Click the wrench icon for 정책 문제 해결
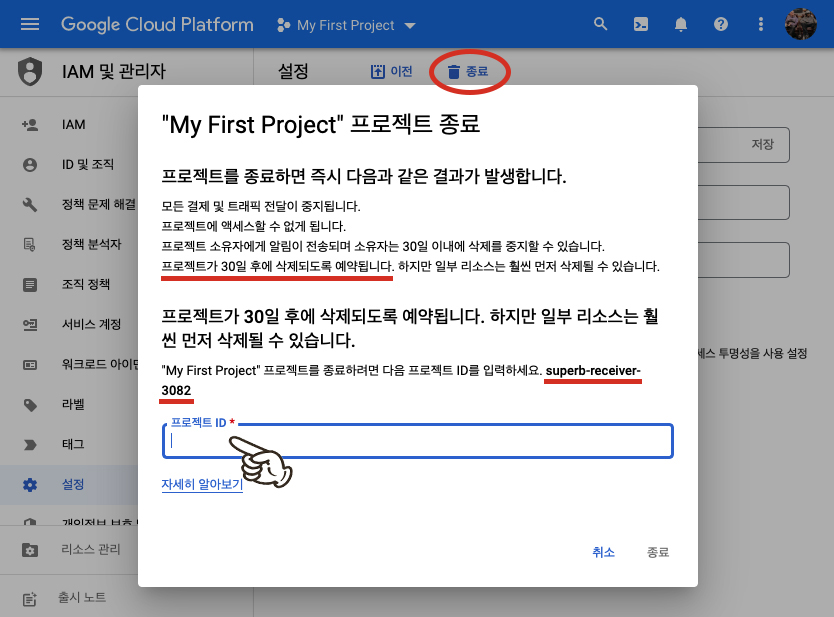Image resolution: width=834 pixels, height=617 pixels. 30,205
